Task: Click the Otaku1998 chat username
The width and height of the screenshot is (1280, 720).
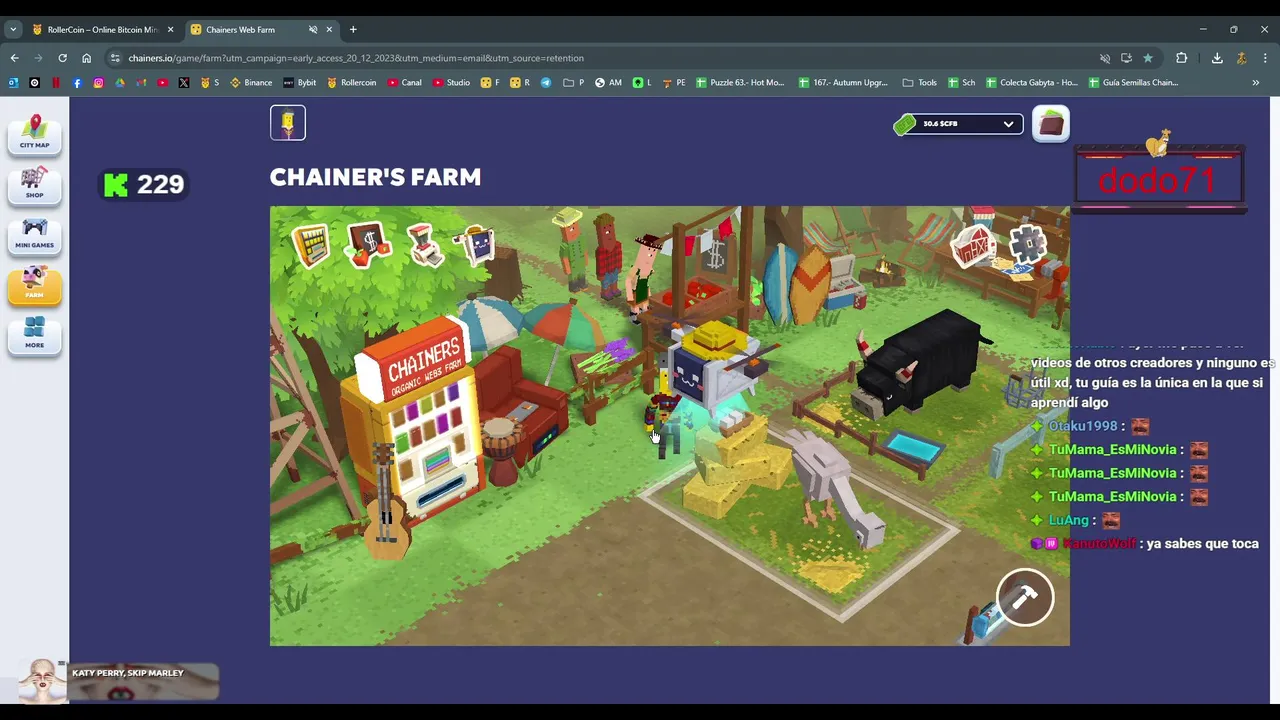Action: [x=1083, y=426]
